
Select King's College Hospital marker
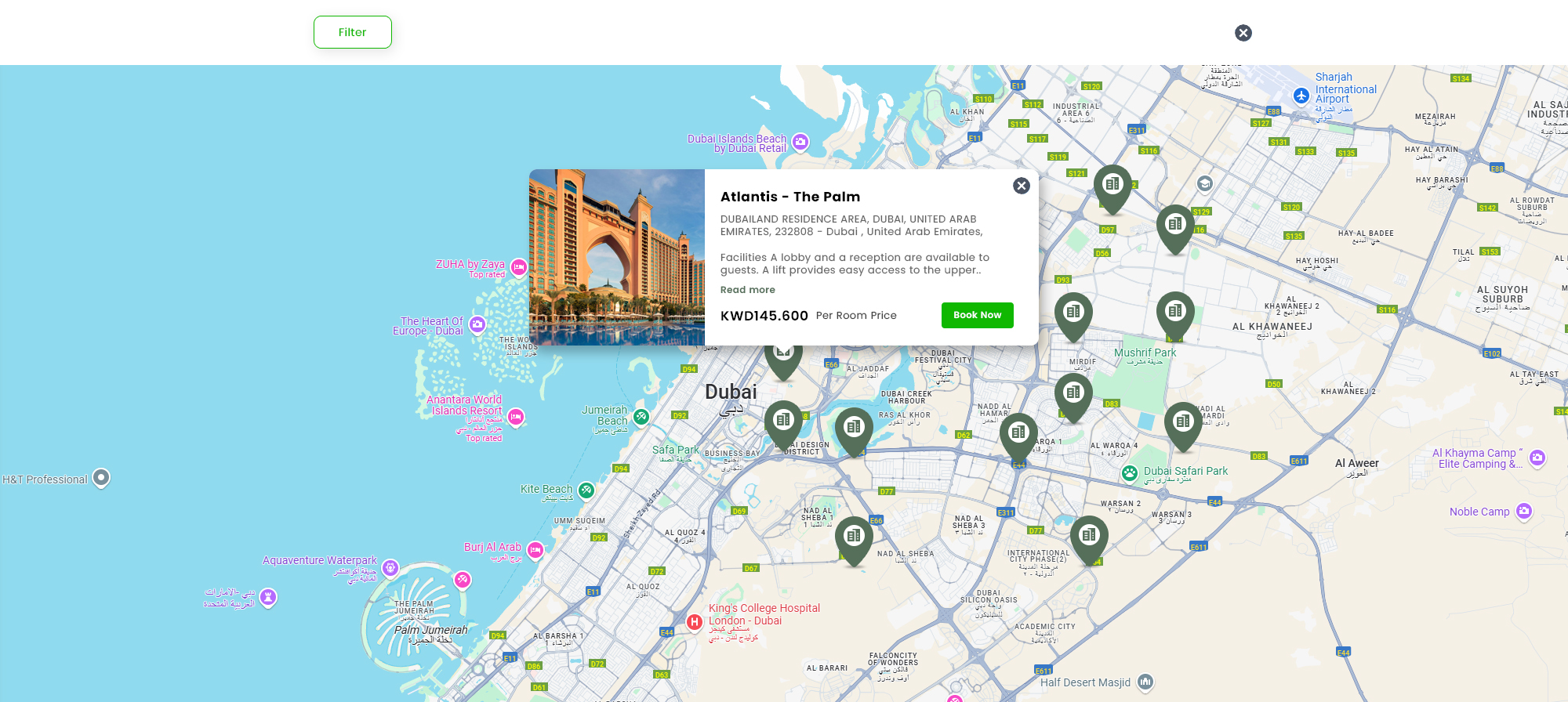tap(695, 622)
